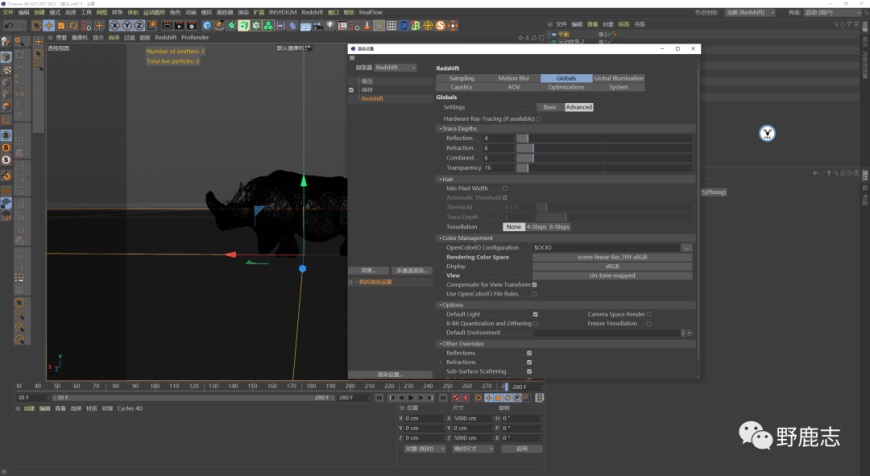Viewport: 870px width, 476px height.
Task: Click the OpenColorIO Configuration browse button
Action: click(687, 248)
